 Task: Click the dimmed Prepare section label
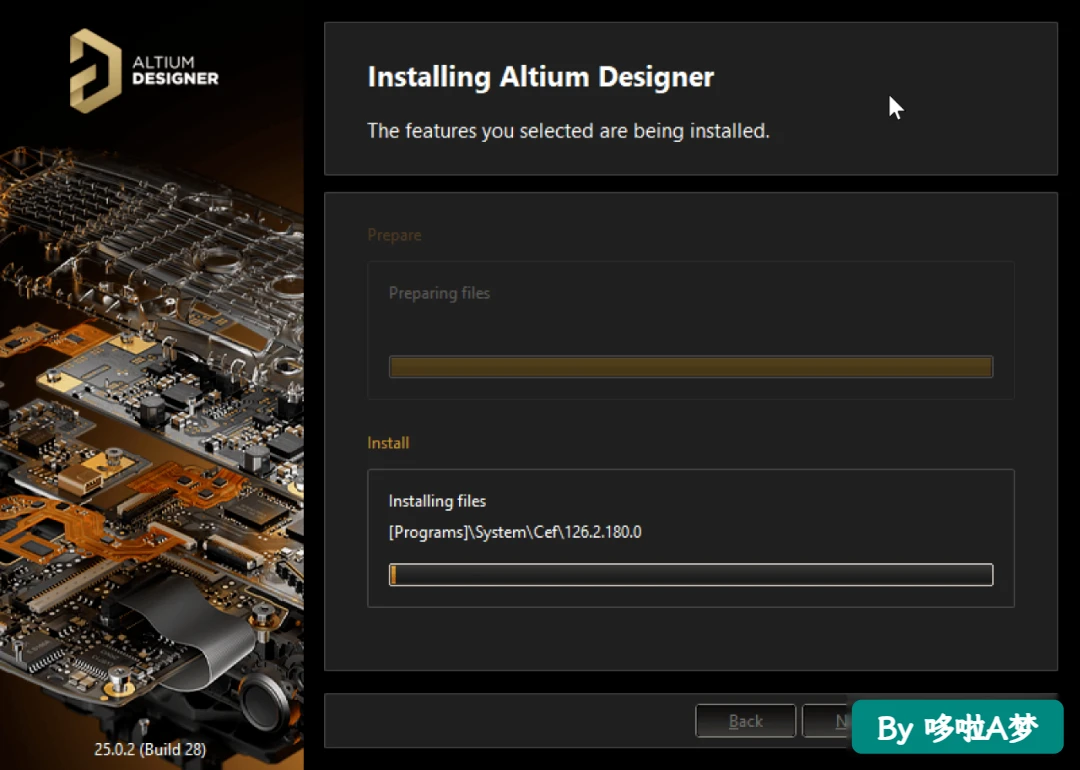[x=394, y=235]
